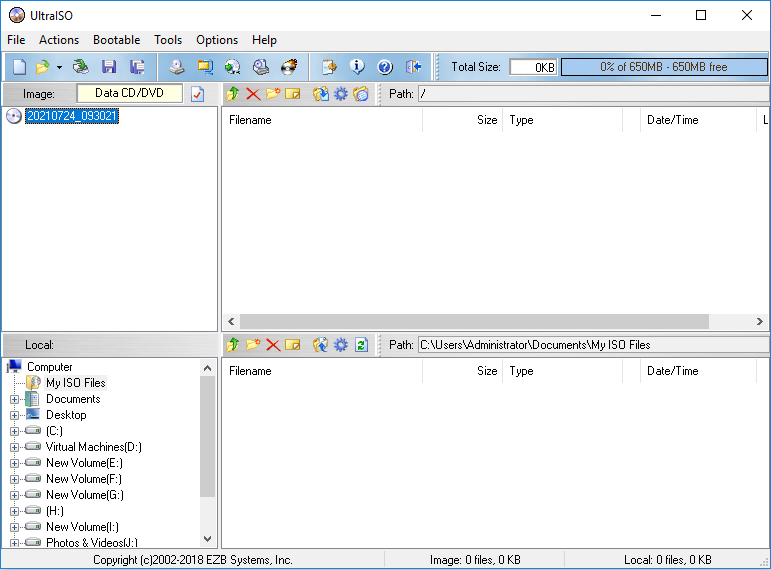The image size is (771, 570).
Task: Click Refresh icon in local pane toolbar
Action: coord(361,345)
